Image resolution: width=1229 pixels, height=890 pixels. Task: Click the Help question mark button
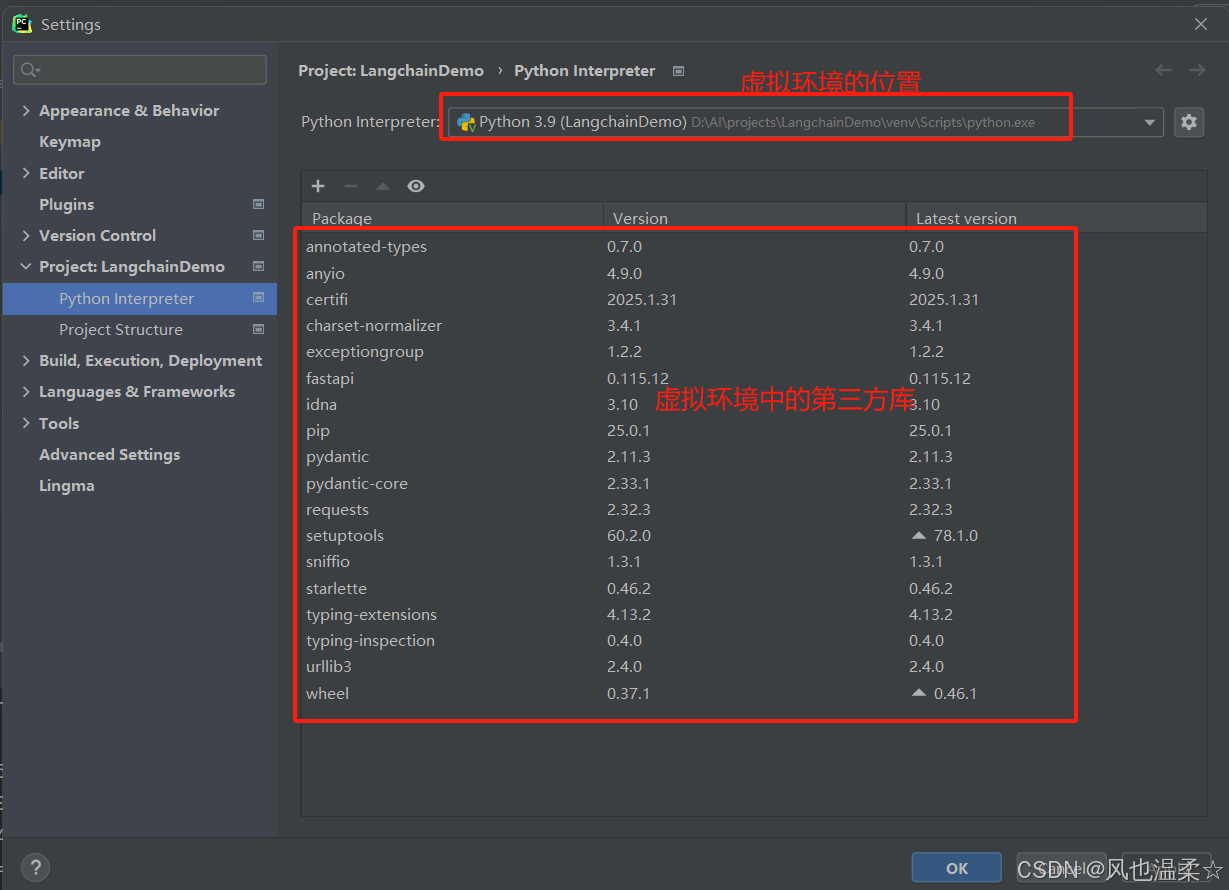click(35, 867)
